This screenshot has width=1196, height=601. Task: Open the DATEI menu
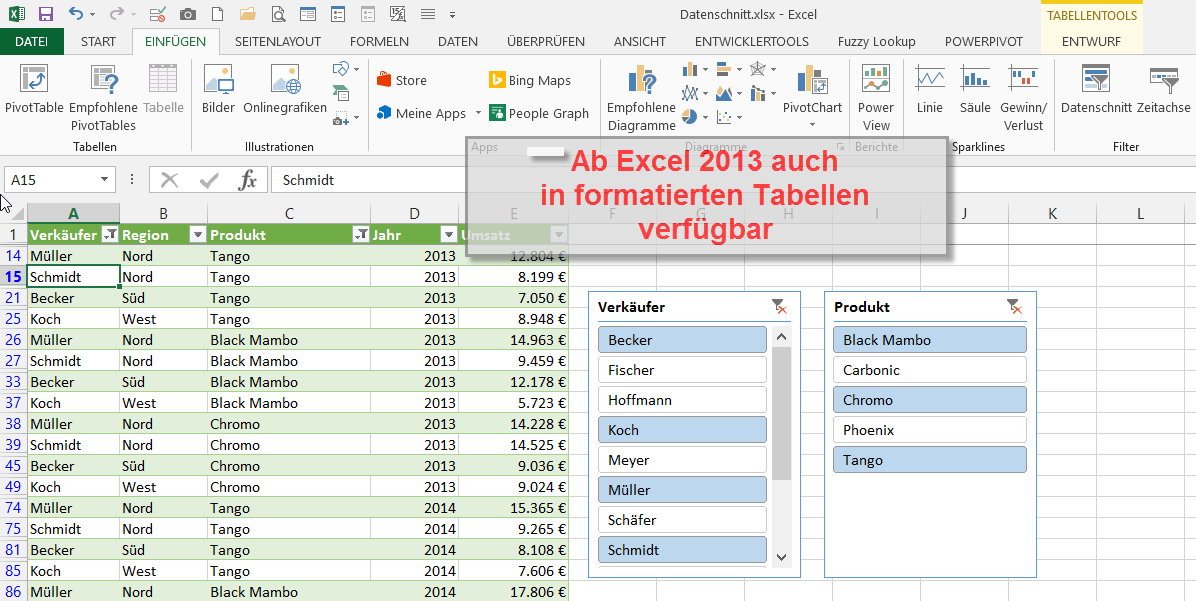(31, 42)
